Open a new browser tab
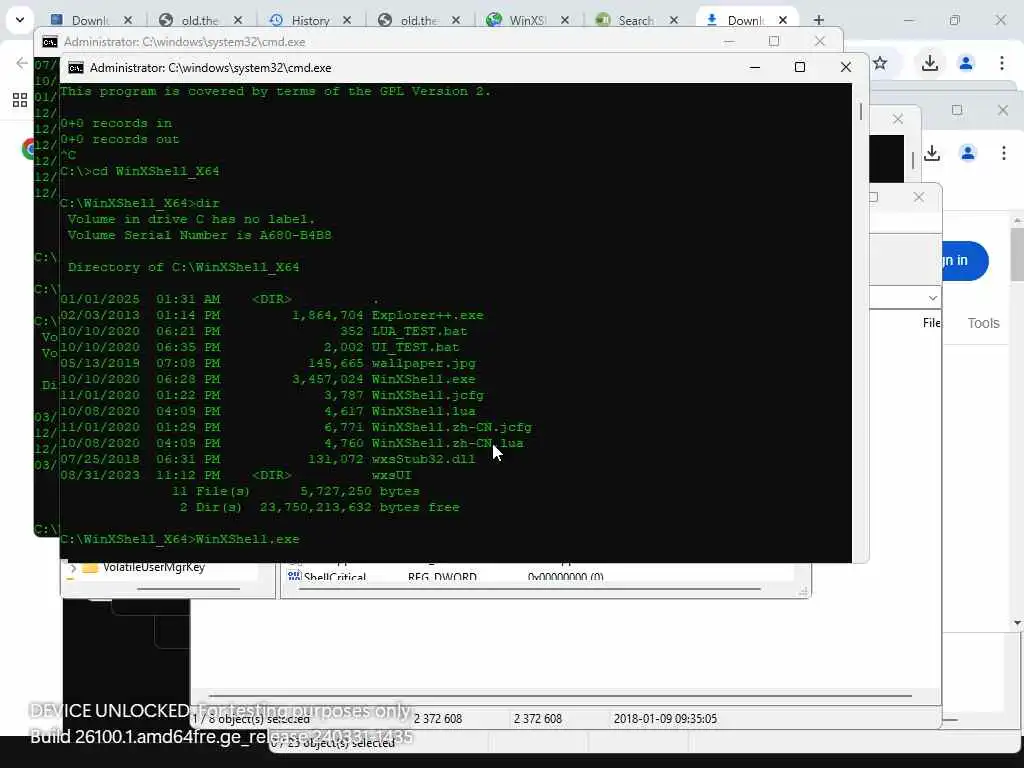 click(x=818, y=20)
